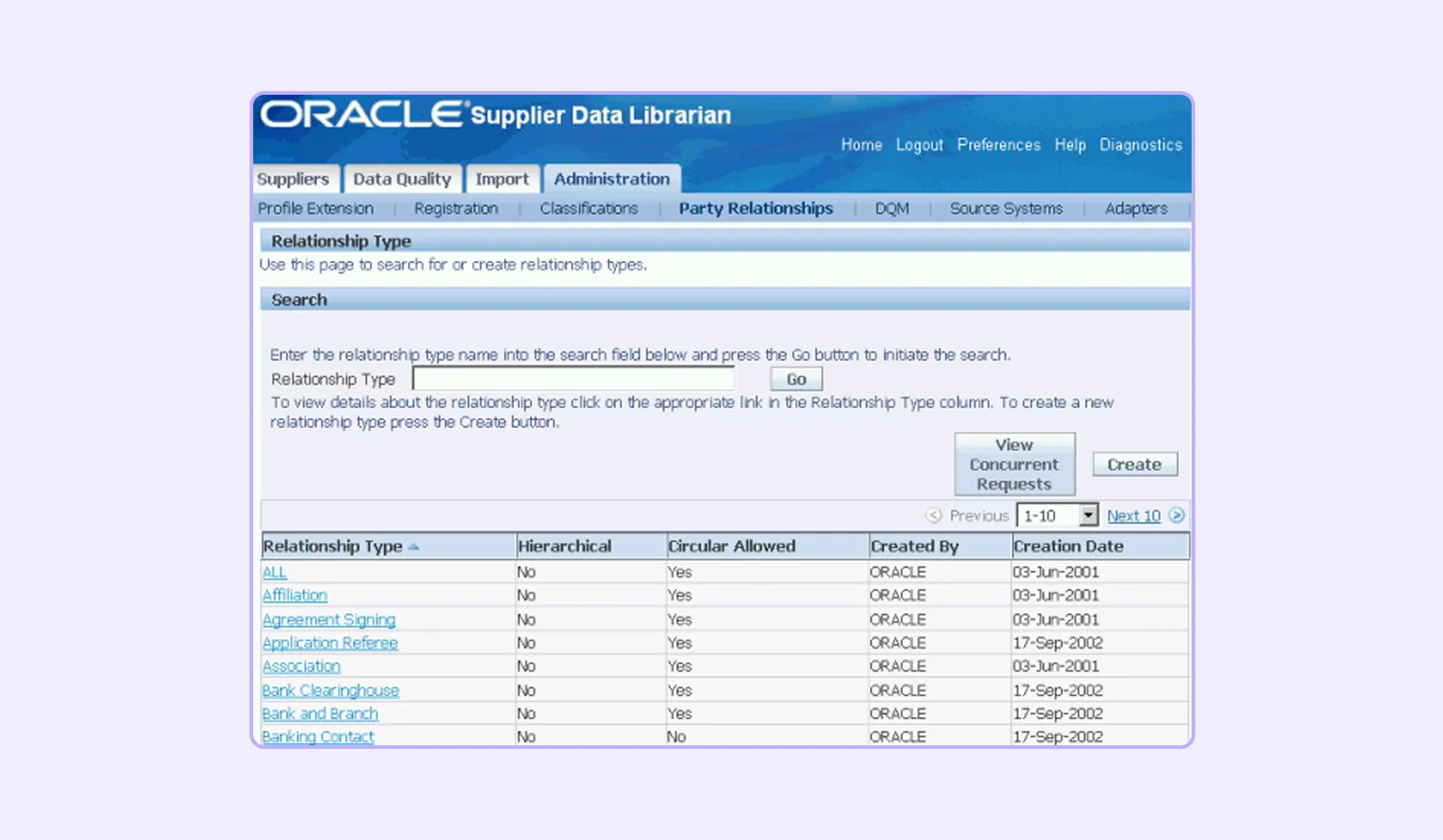The image size is (1443, 840).
Task: Go to the Registration subtab
Action: pos(456,209)
